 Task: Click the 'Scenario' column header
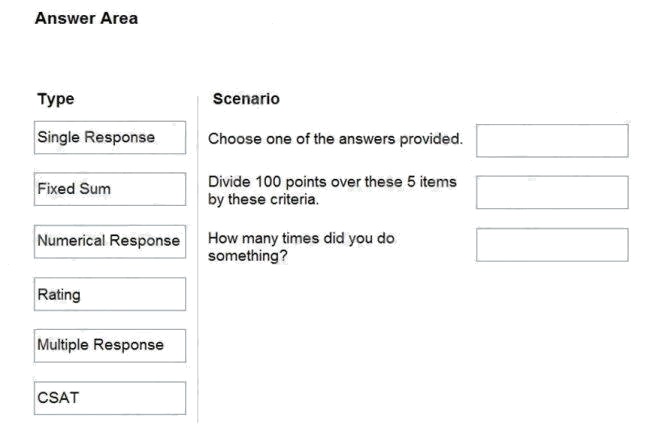246,99
